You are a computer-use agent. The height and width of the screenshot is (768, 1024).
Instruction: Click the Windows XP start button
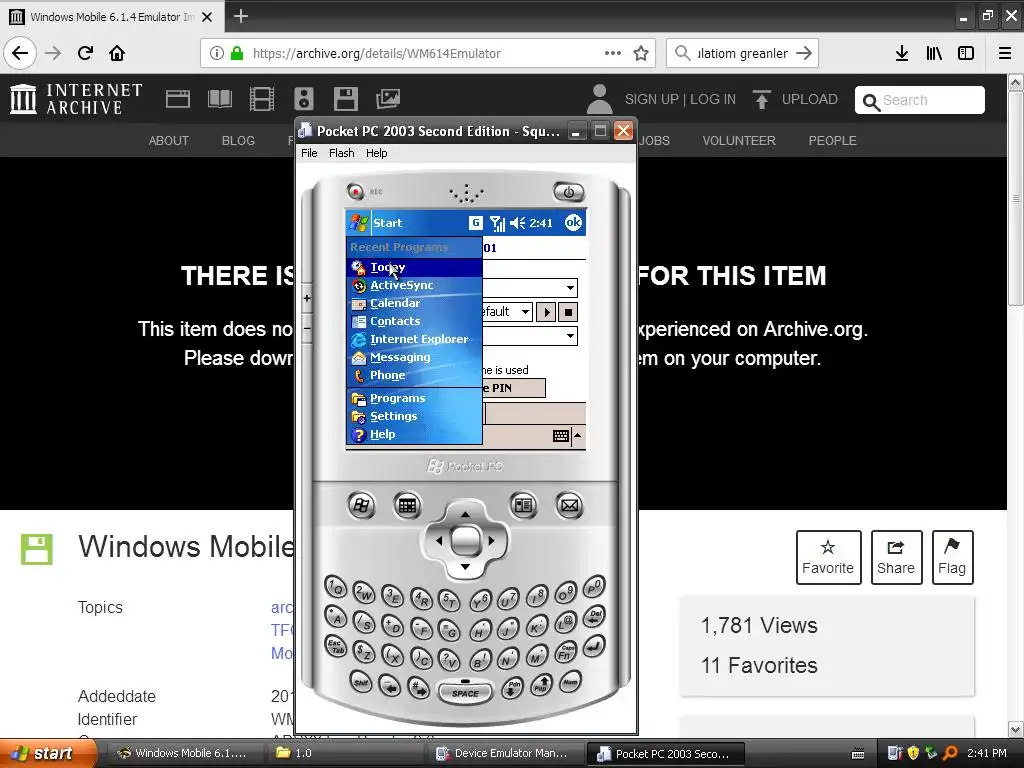pyautogui.click(x=48, y=753)
